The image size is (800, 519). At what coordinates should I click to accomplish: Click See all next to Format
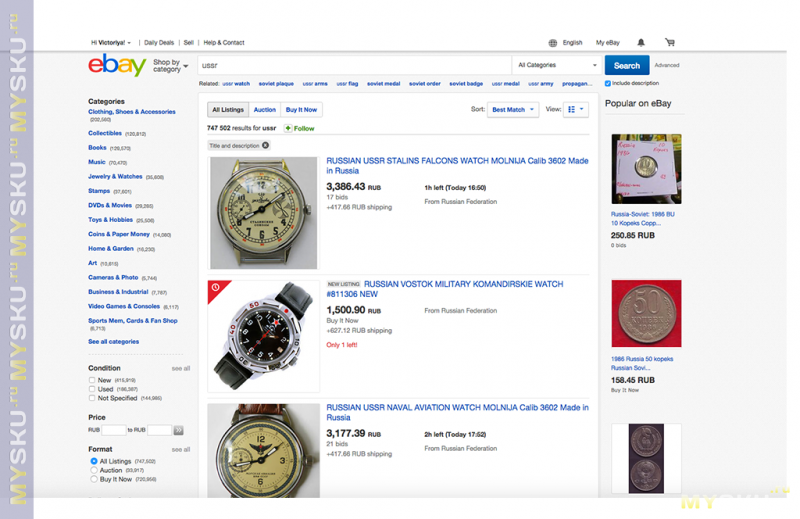(x=181, y=450)
